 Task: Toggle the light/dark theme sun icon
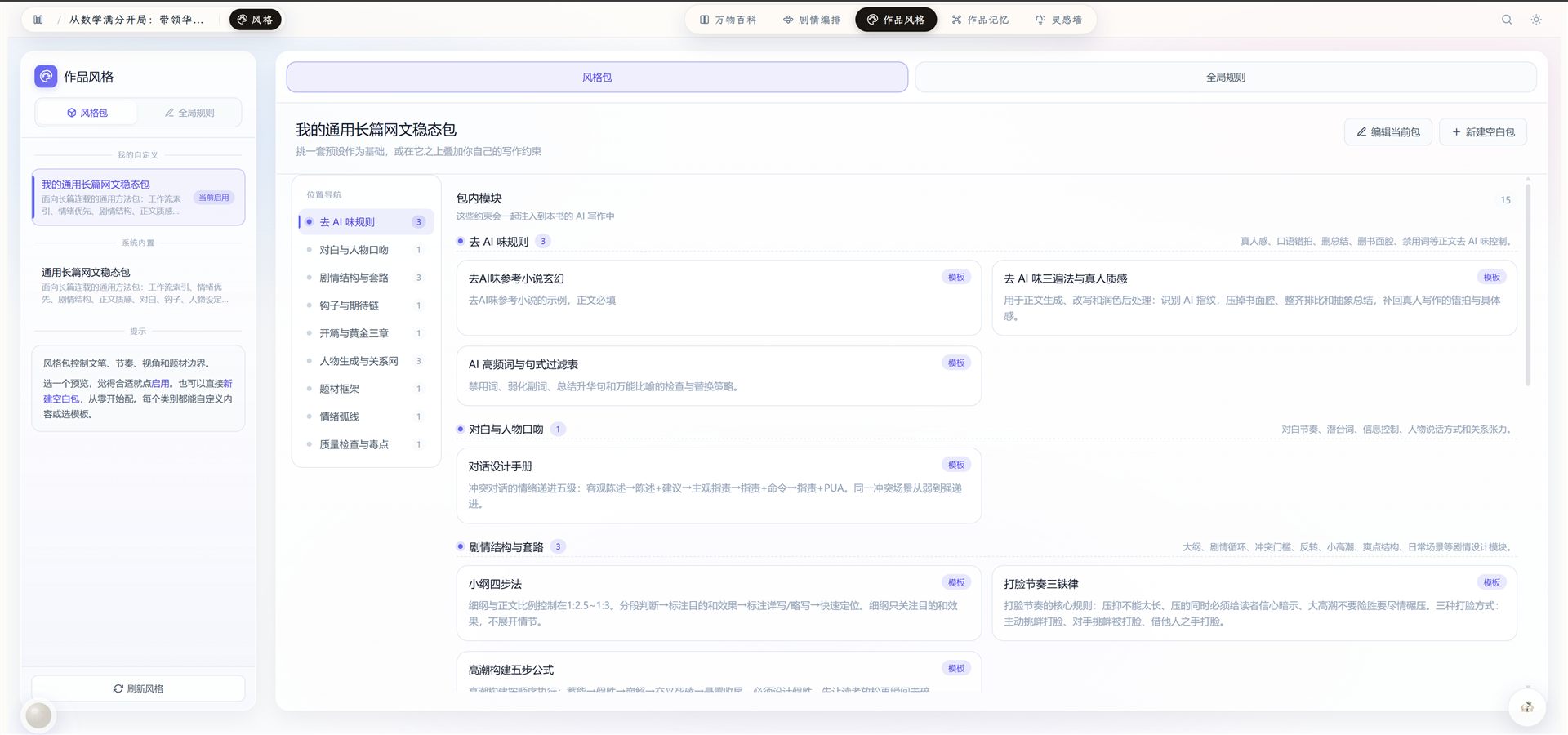point(1536,20)
